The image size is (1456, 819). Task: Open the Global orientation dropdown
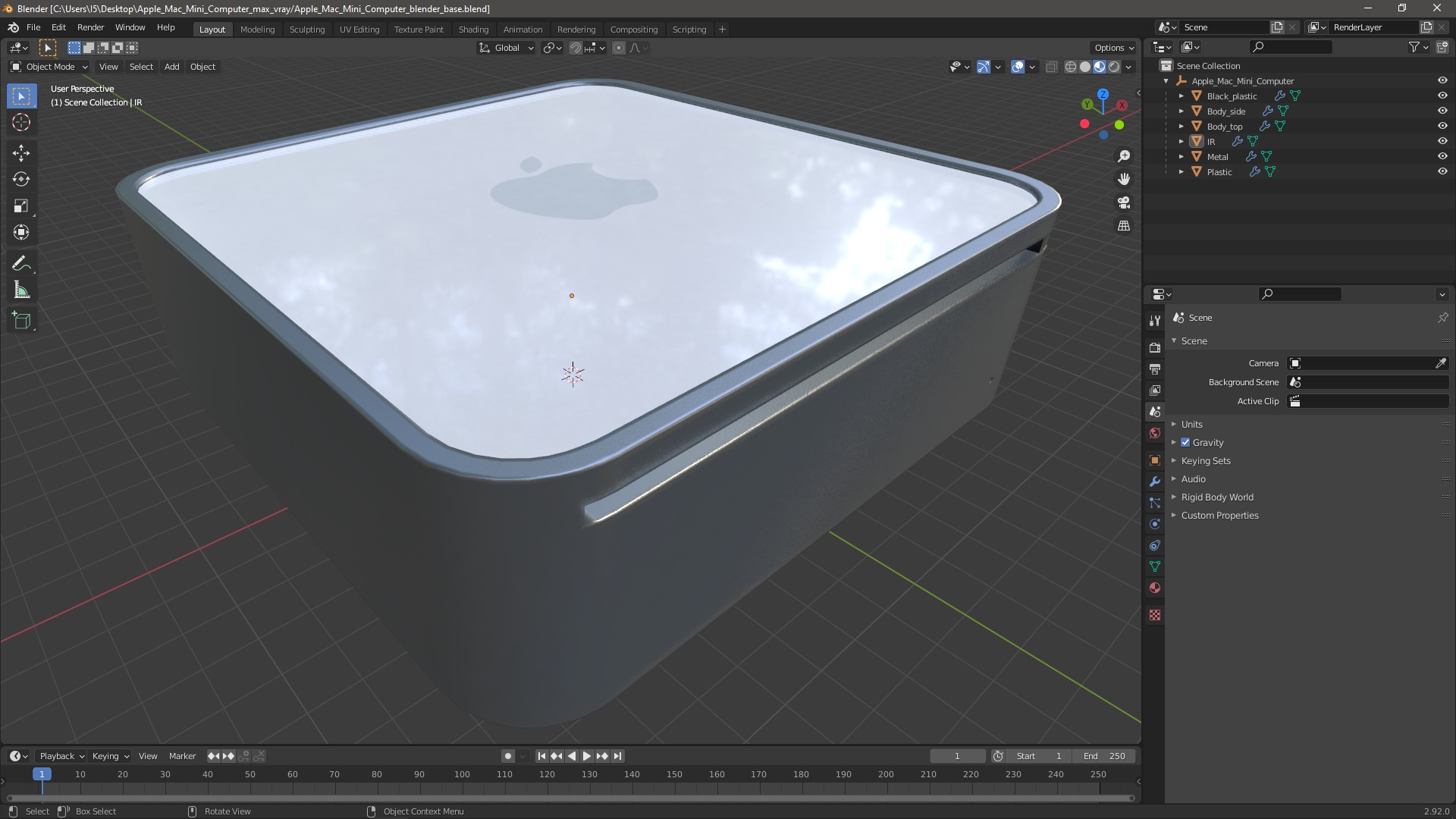coord(506,48)
